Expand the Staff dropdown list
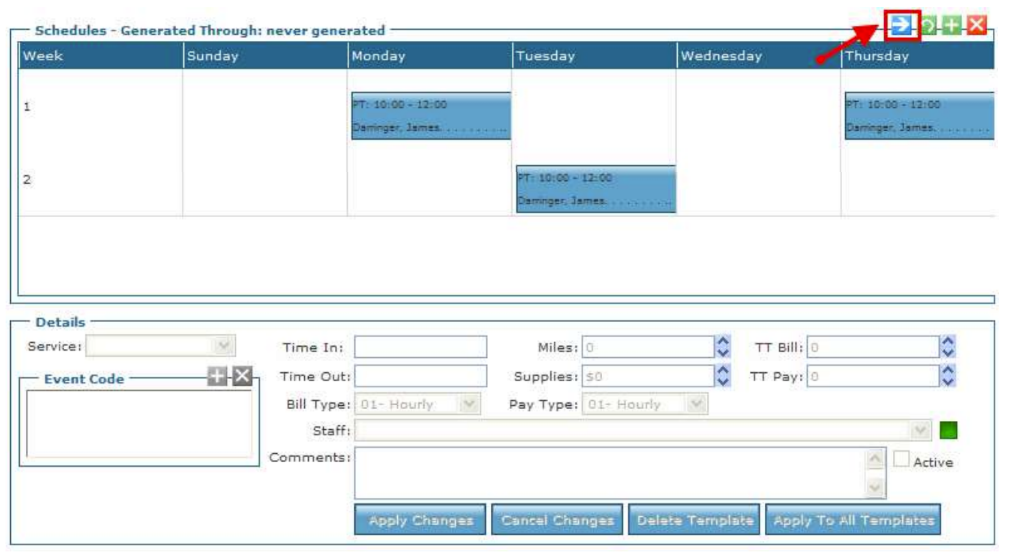This screenshot has width=1020, height=557. coord(921,430)
